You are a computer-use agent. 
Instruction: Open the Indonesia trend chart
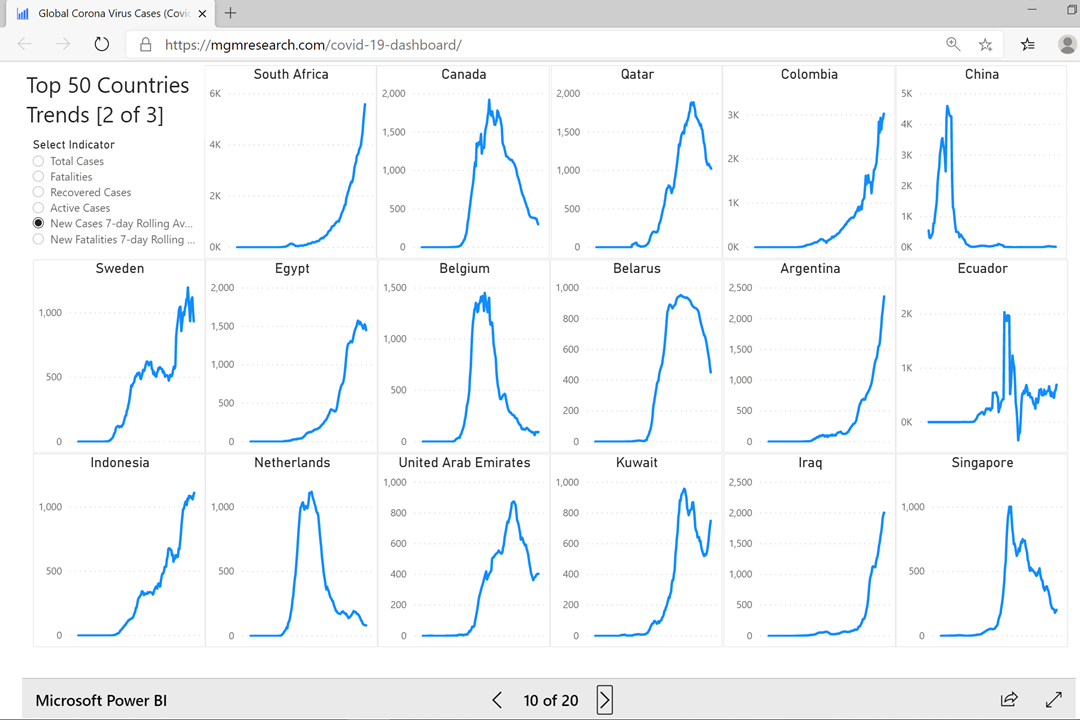click(118, 550)
